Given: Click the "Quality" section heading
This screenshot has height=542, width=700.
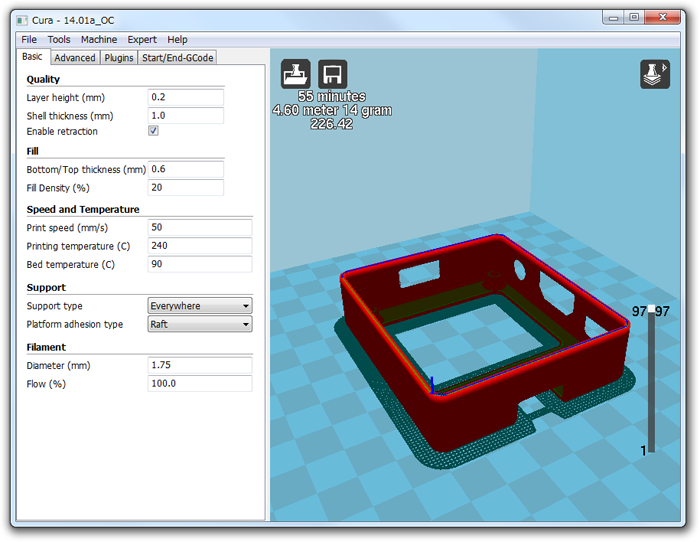Looking at the screenshot, I should coord(43,79).
